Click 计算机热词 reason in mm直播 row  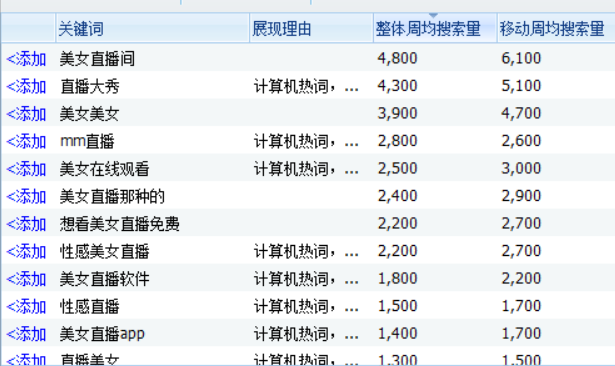[x=306, y=142]
